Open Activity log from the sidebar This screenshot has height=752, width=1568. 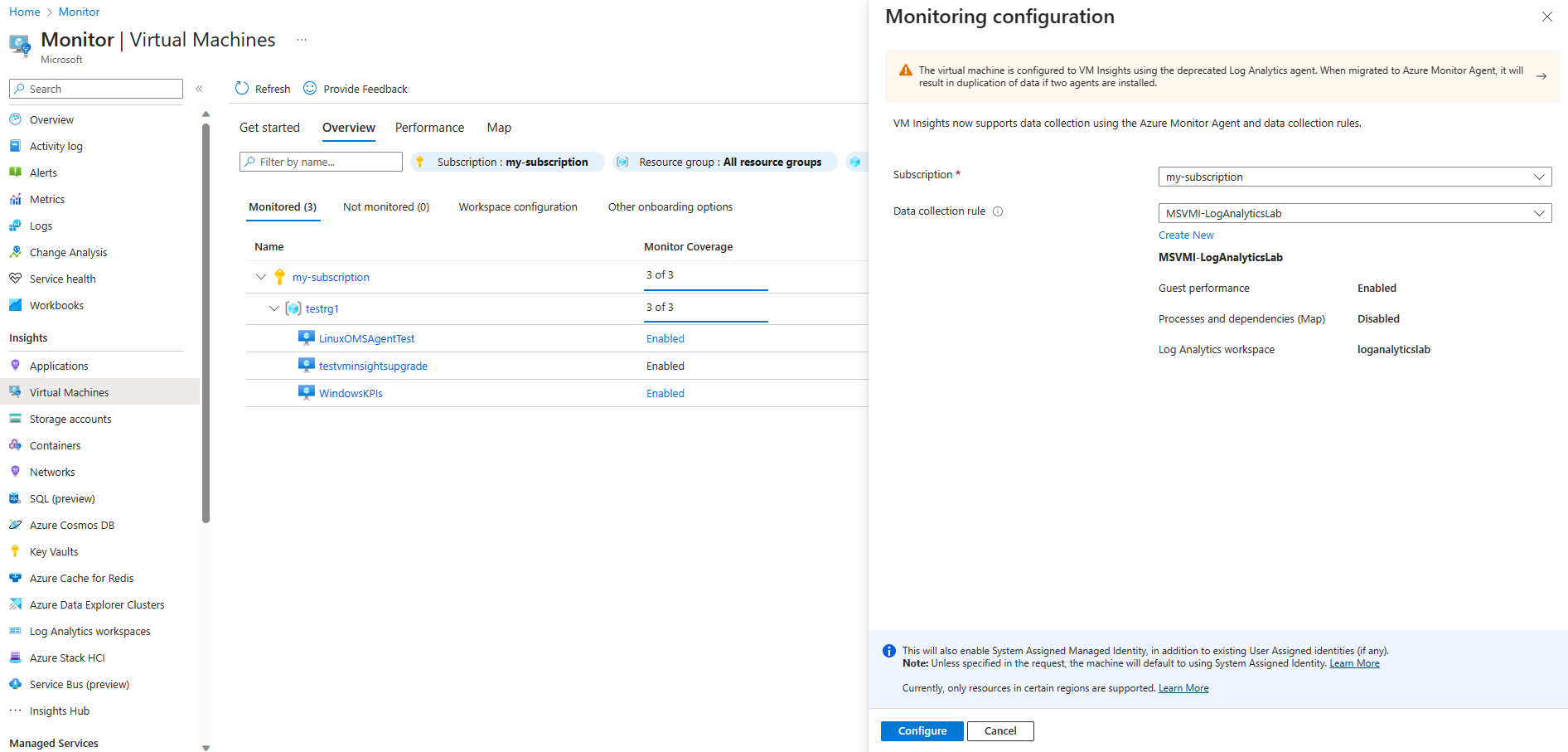(56, 146)
